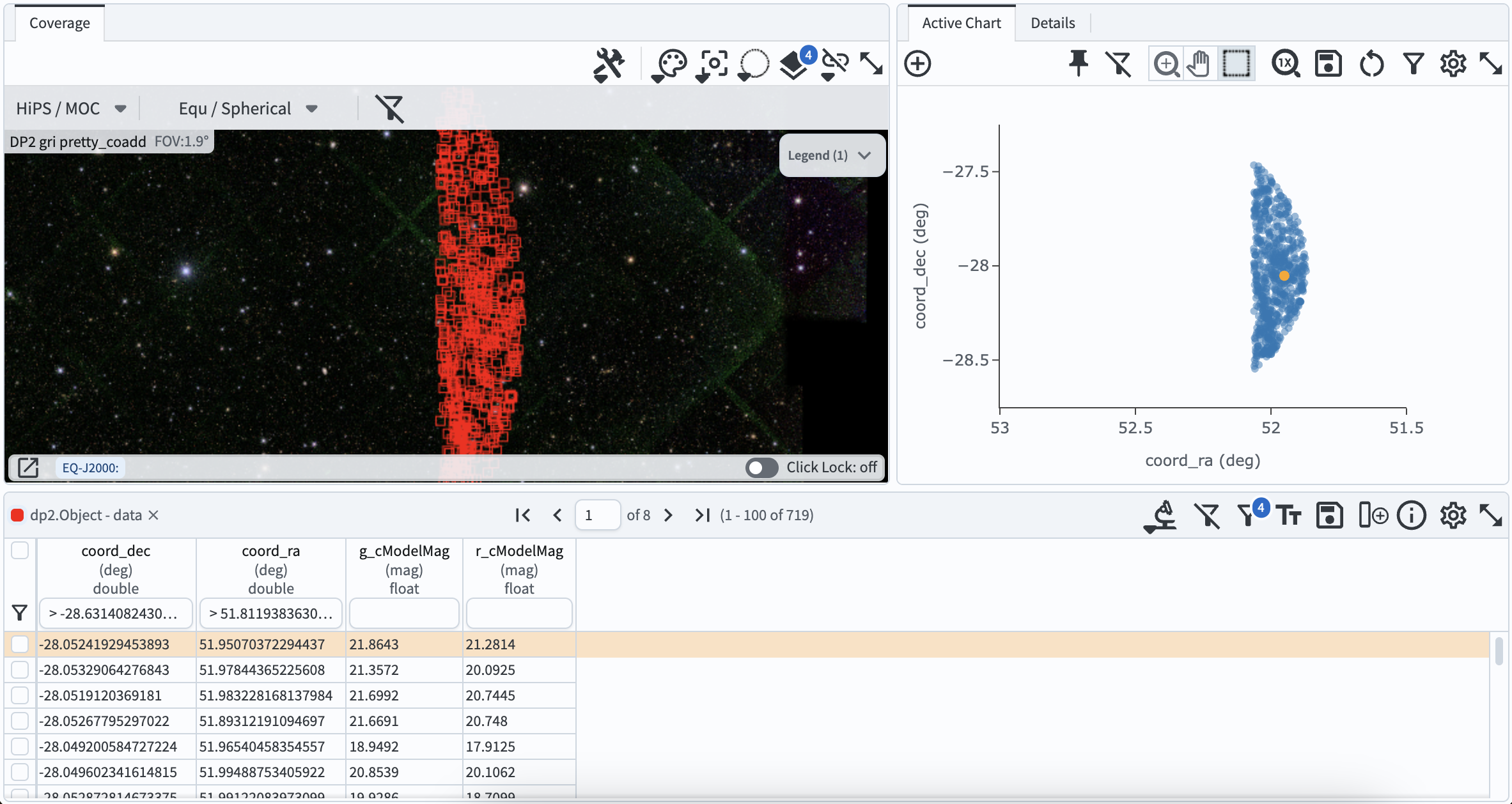Screen dimensions: 1512x804
Task: Go to the next table page
Action: pos(669,515)
